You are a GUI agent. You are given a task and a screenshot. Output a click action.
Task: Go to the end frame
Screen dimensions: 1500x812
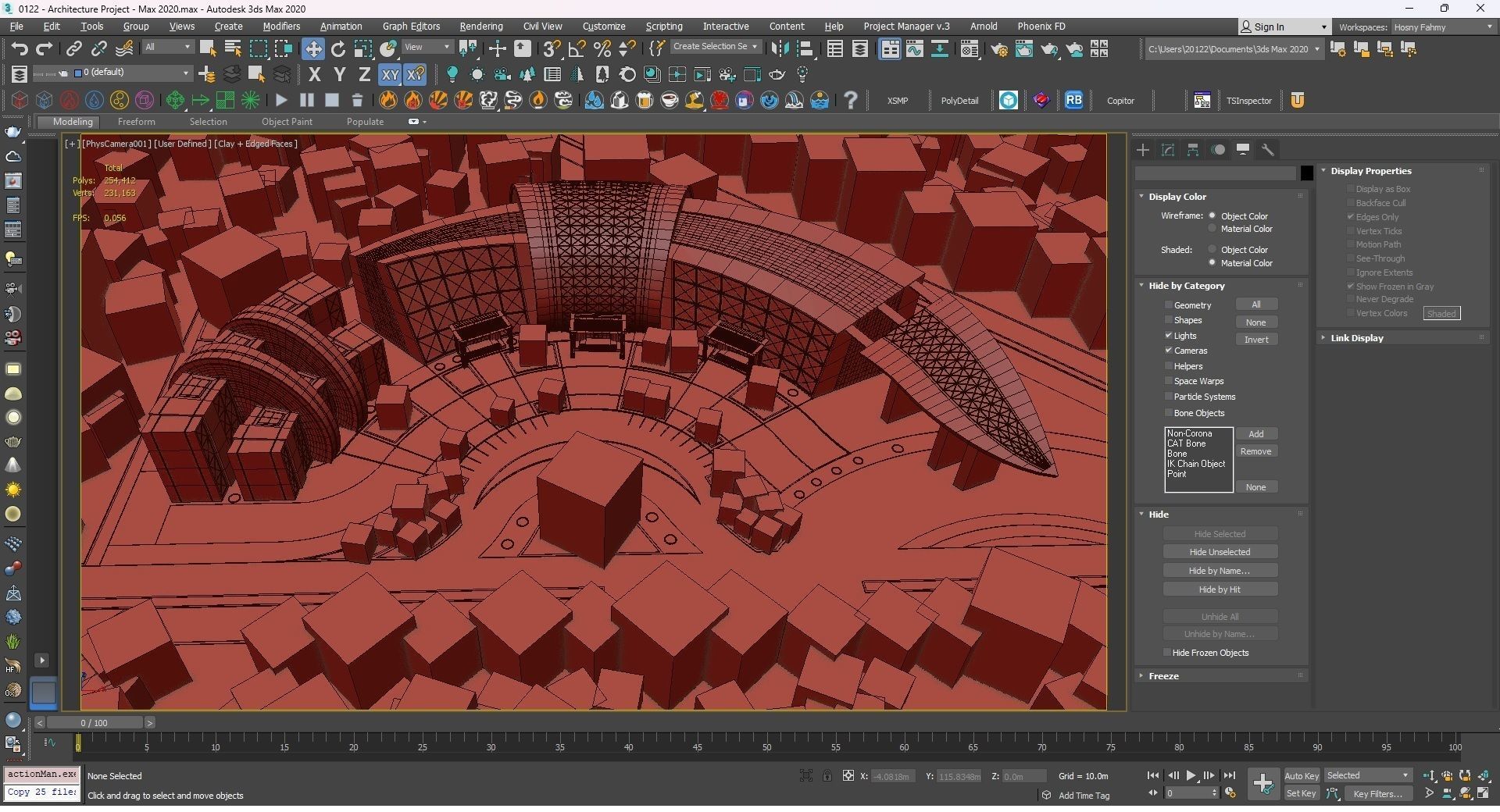[1229, 776]
